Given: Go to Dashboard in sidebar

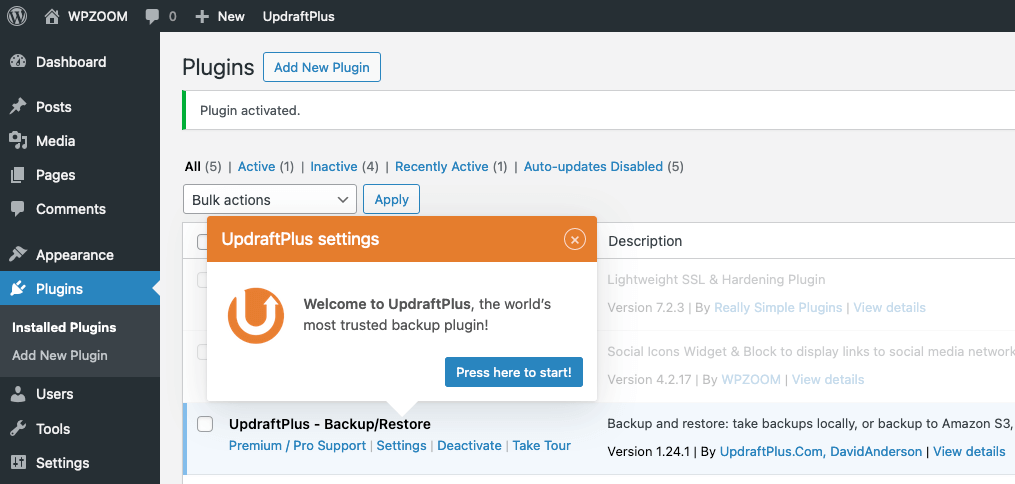Looking at the screenshot, I should 71,62.
